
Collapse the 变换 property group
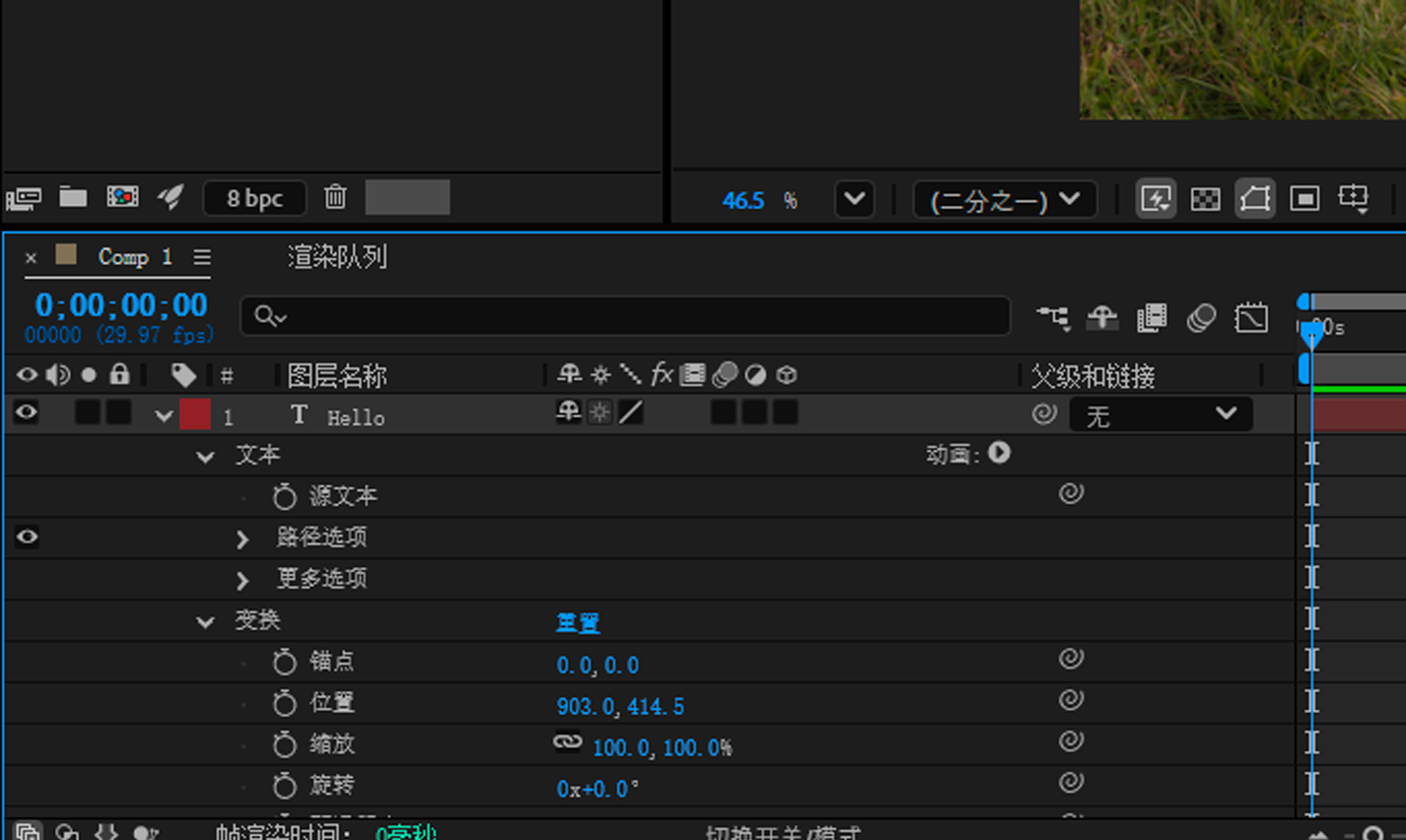click(x=205, y=621)
